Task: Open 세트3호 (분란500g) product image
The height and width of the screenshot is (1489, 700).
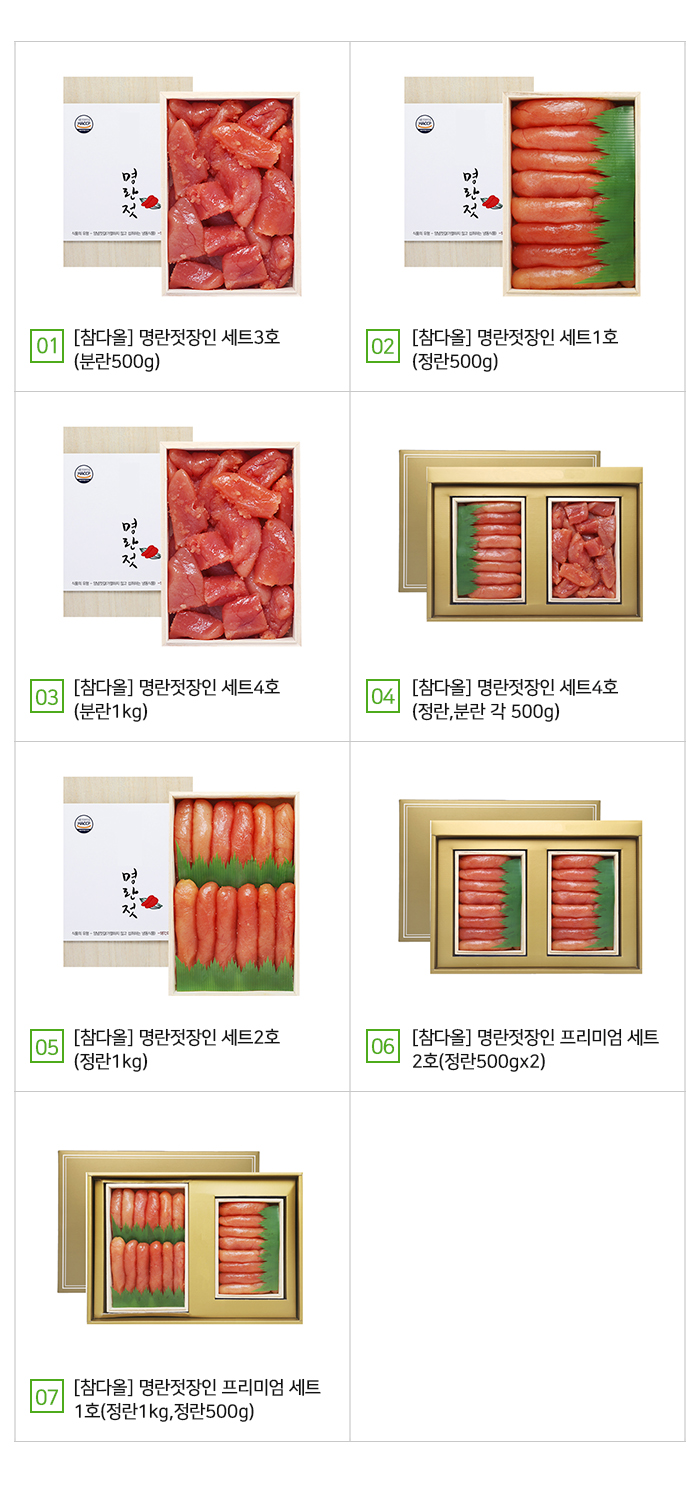Action: [x=182, y=186]
